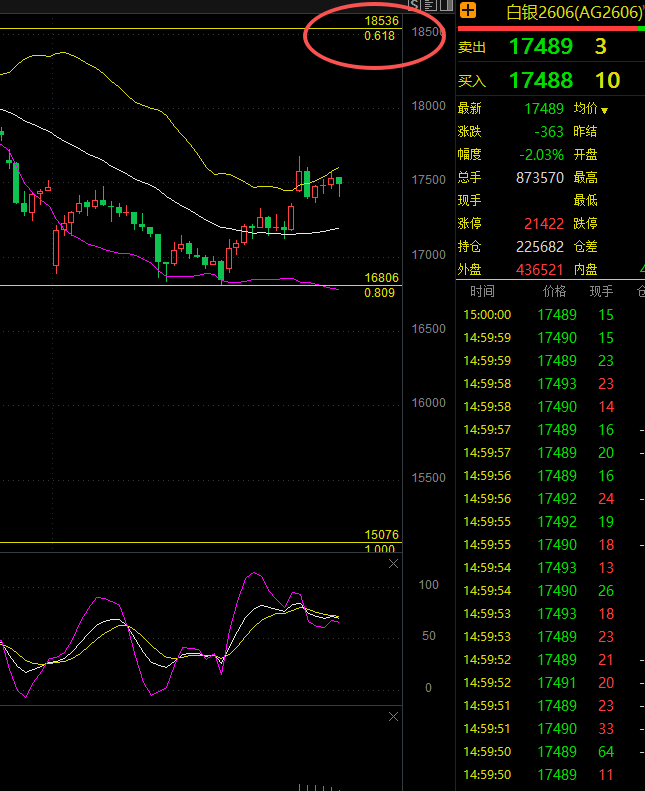
Task: Click the 现手 column header in tick list
Action: click(601, 291)
